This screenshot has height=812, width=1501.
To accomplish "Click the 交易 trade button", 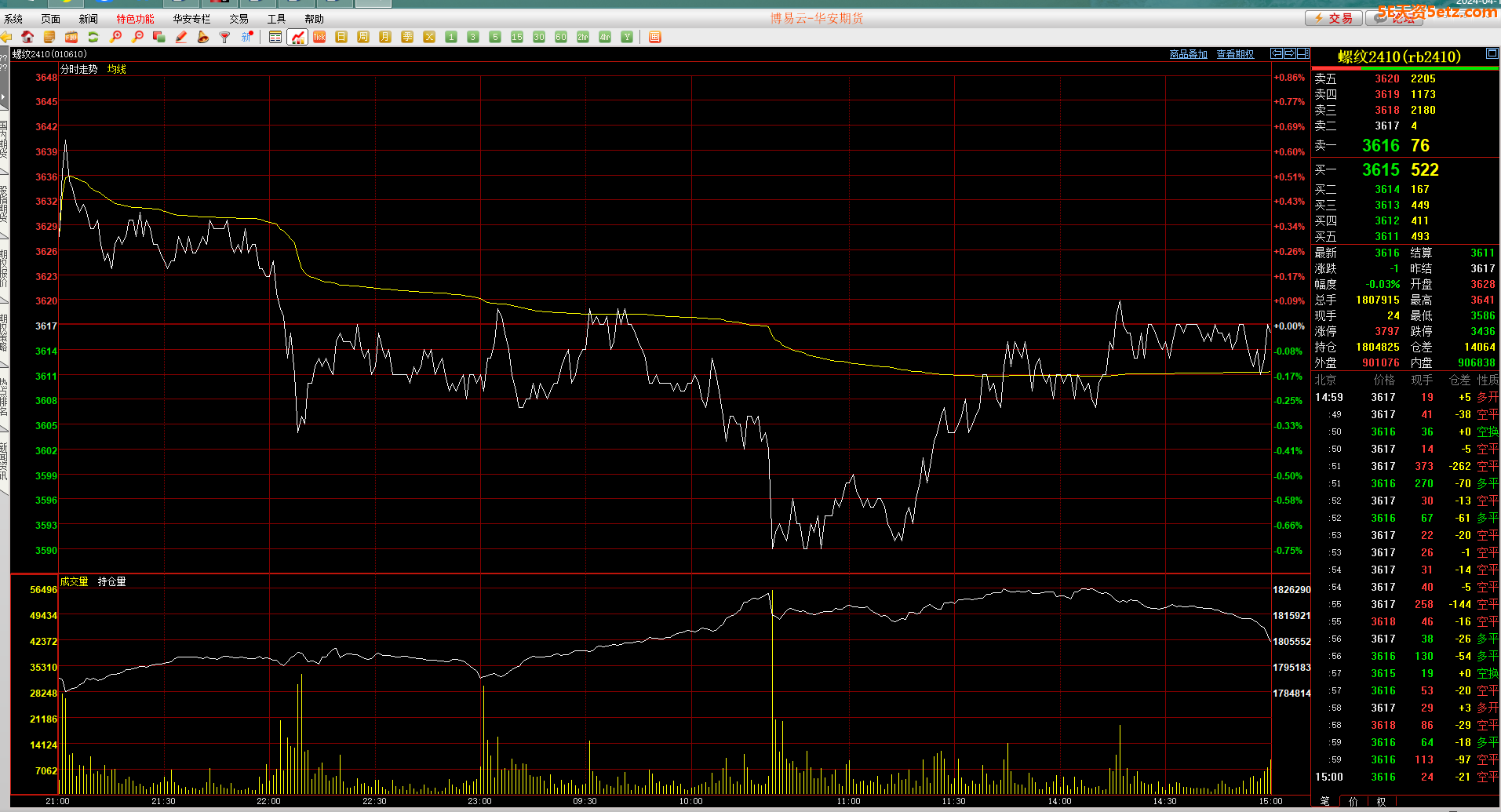I will [x=1333, y=18].
